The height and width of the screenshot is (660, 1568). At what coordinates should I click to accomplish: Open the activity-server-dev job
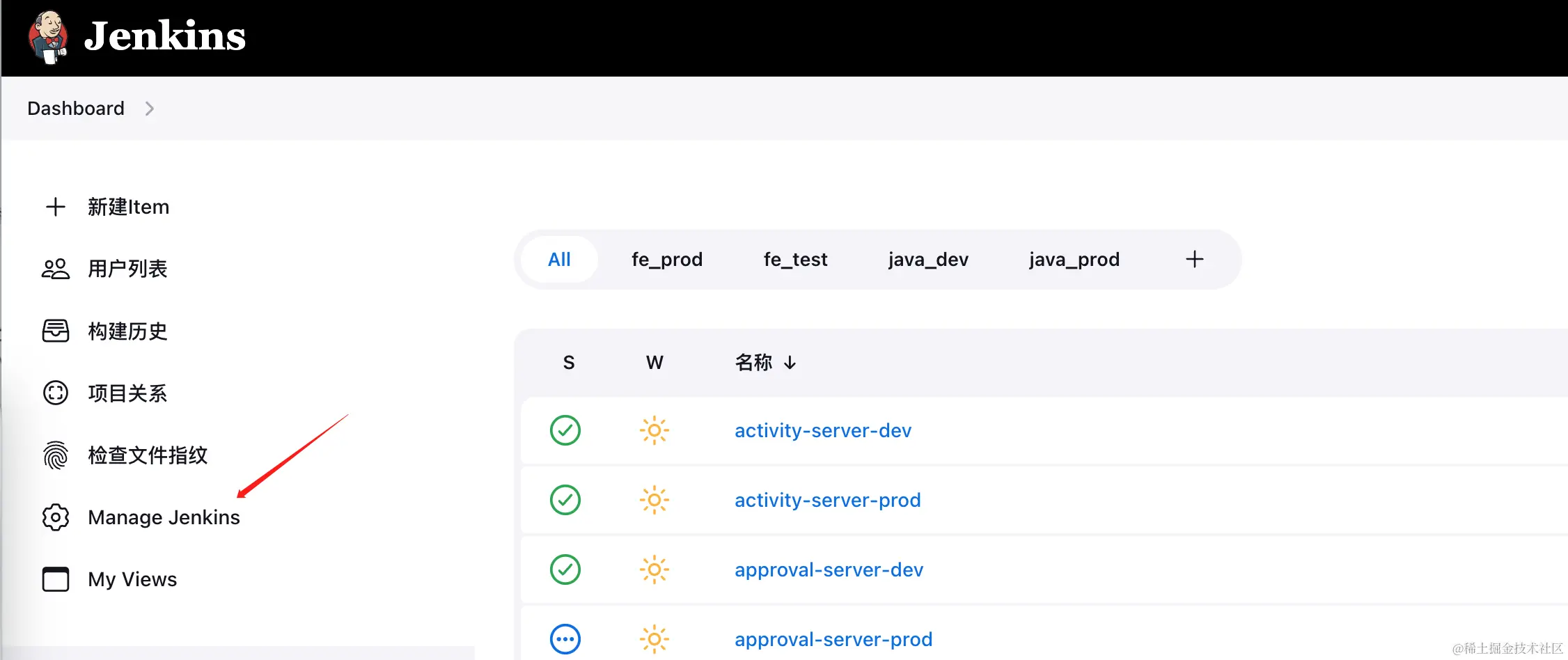[x=823, y=431]
